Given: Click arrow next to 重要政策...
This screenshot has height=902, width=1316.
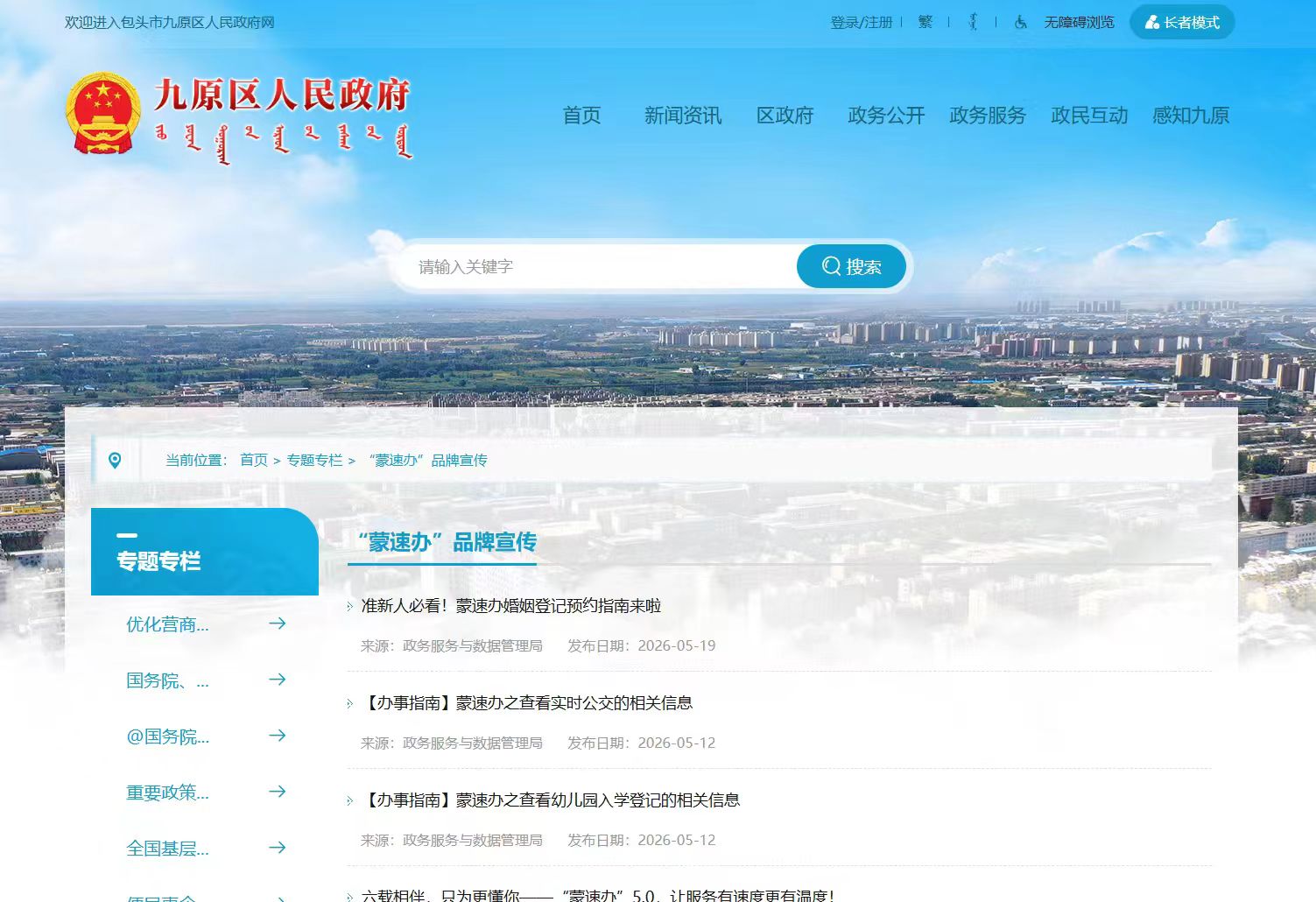Looking at the screenshot, I should pyautogui.click(x=278, y=792).
